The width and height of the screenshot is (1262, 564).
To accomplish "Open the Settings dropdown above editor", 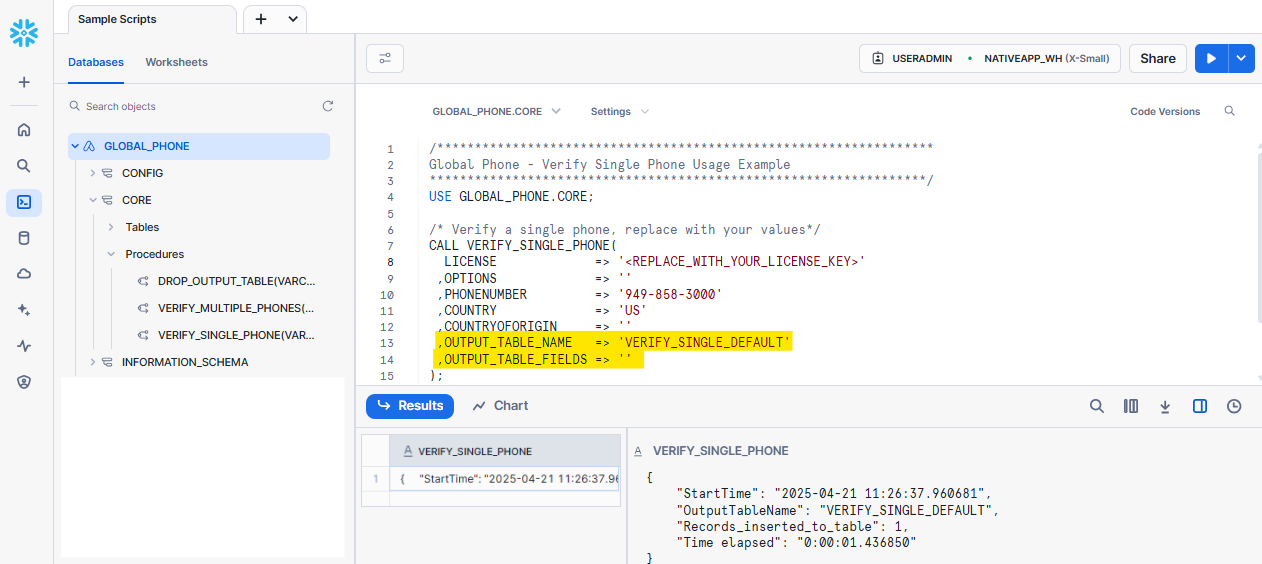I will point(620,111).
